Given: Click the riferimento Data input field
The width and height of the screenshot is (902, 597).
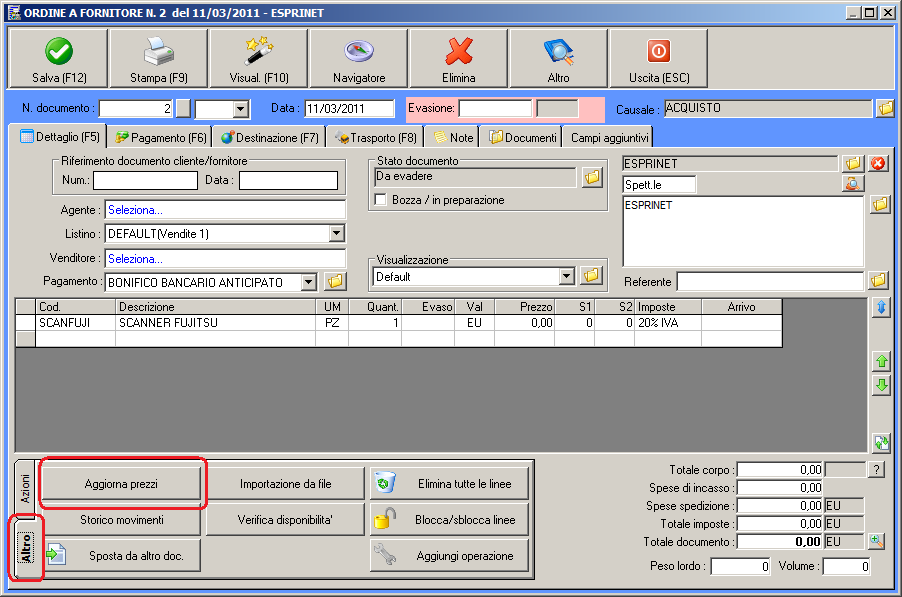Looking at the screenshot, I should pyautogui.click(x=288, y=180).
